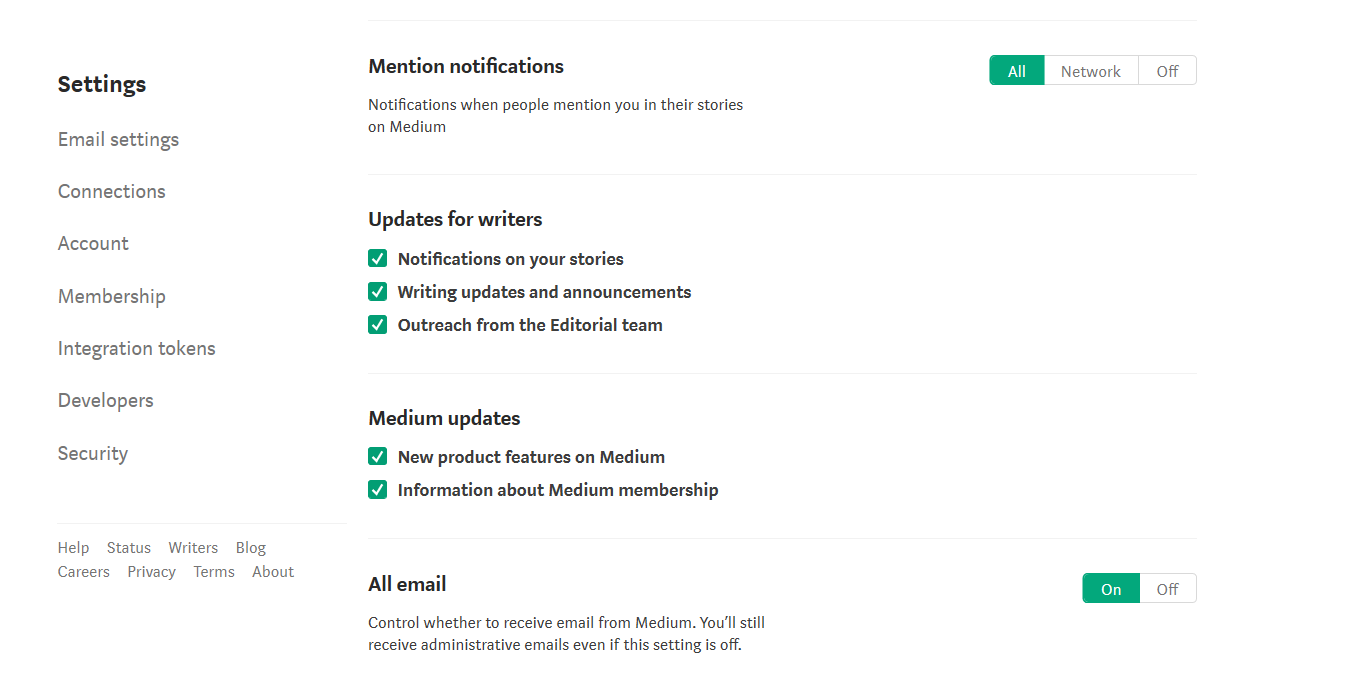View the Membership section
Image resolution: width=1369 pixels, height=687 pixels.
point(111,296)
